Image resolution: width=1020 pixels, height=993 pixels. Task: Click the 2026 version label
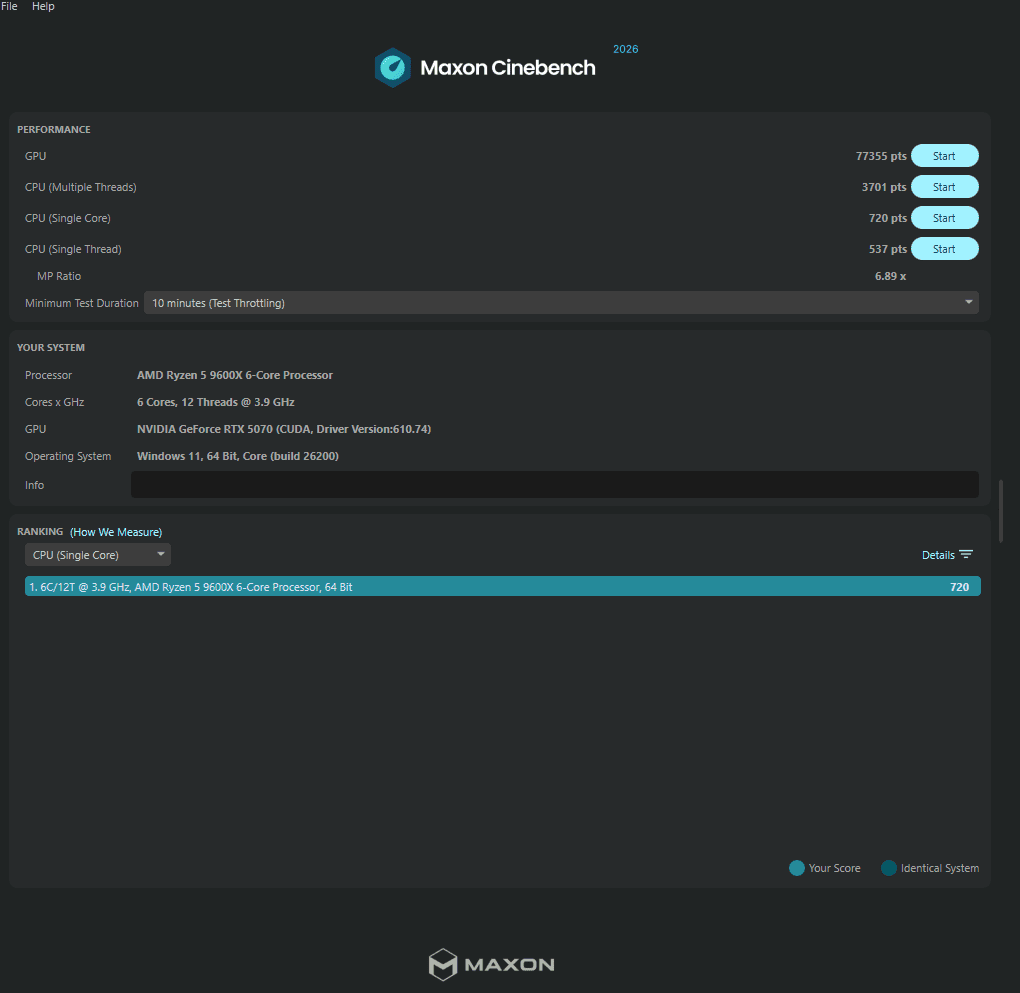coord(625,49)
